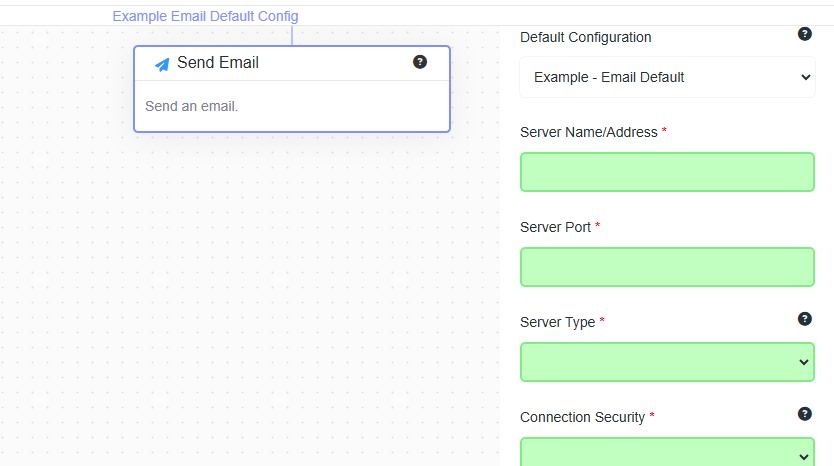Click the Default Configuration label
834x466 pixels.
click(586, 37)
